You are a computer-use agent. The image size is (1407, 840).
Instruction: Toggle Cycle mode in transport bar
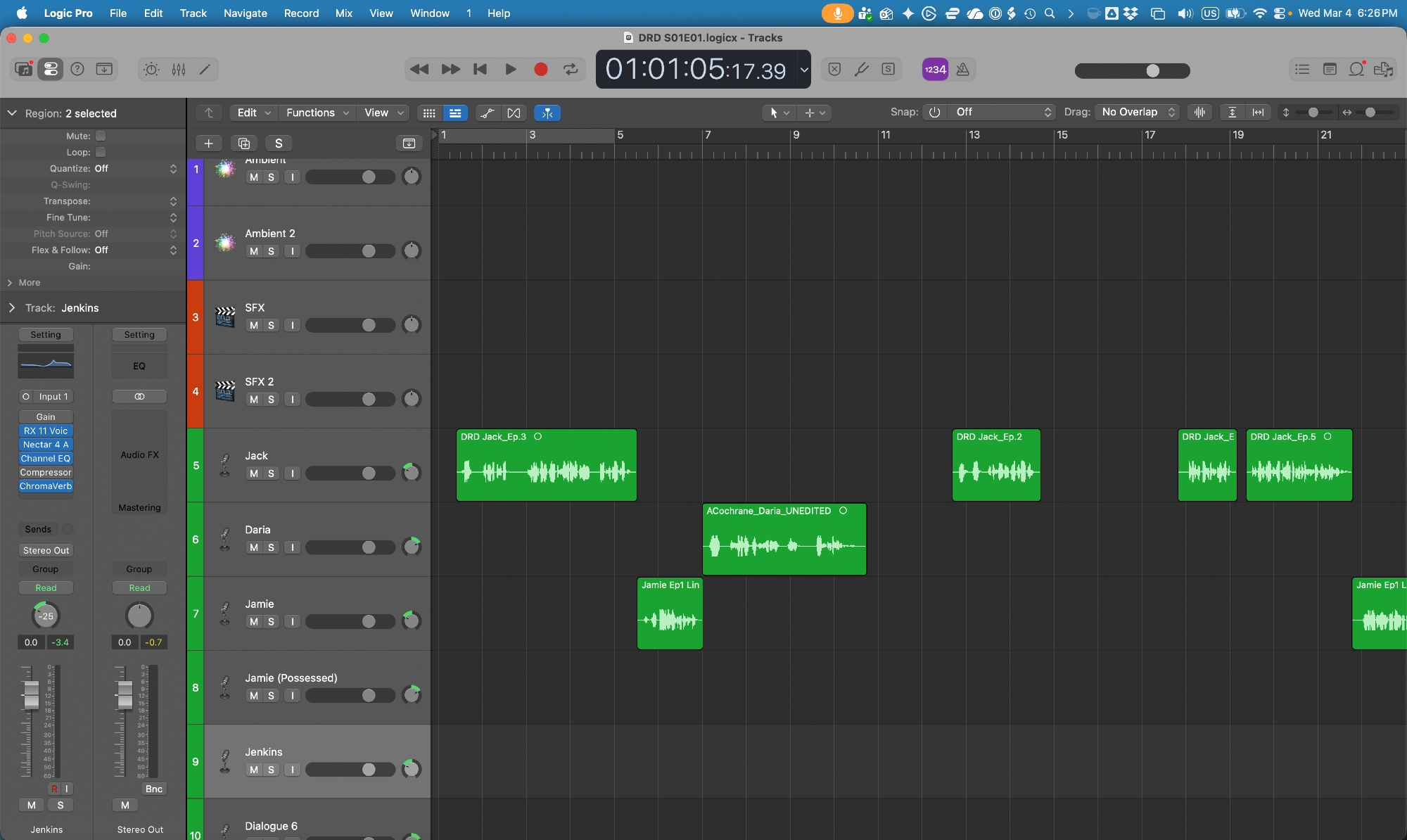coord(571,69)
